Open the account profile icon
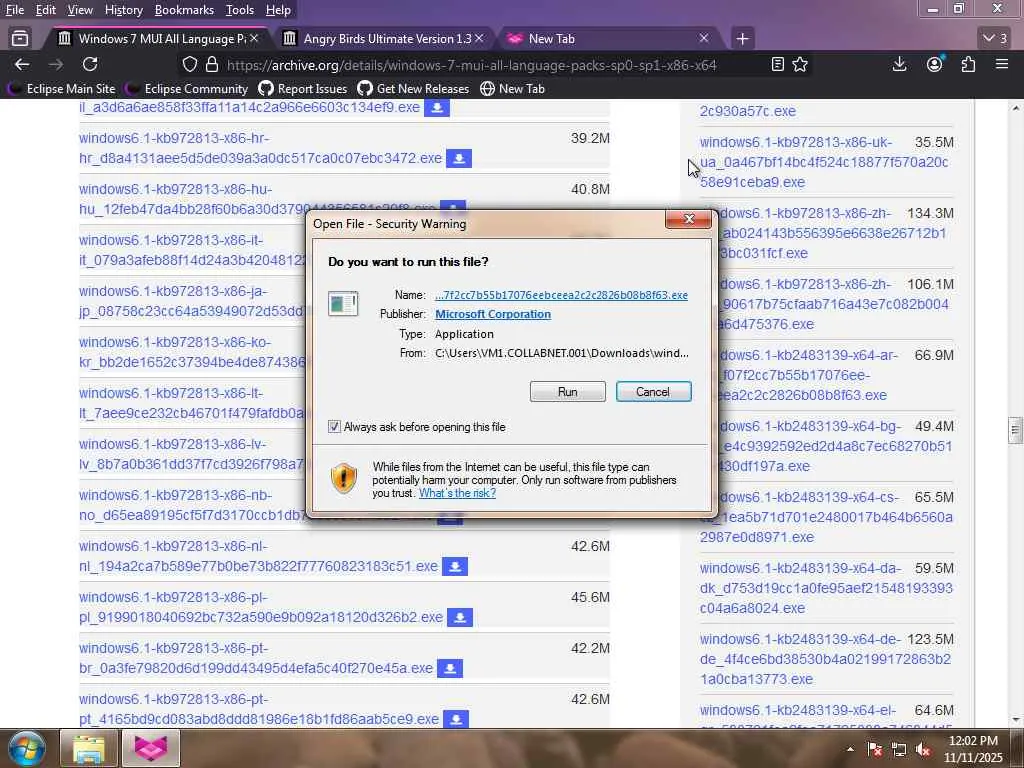 coord(935,64)
